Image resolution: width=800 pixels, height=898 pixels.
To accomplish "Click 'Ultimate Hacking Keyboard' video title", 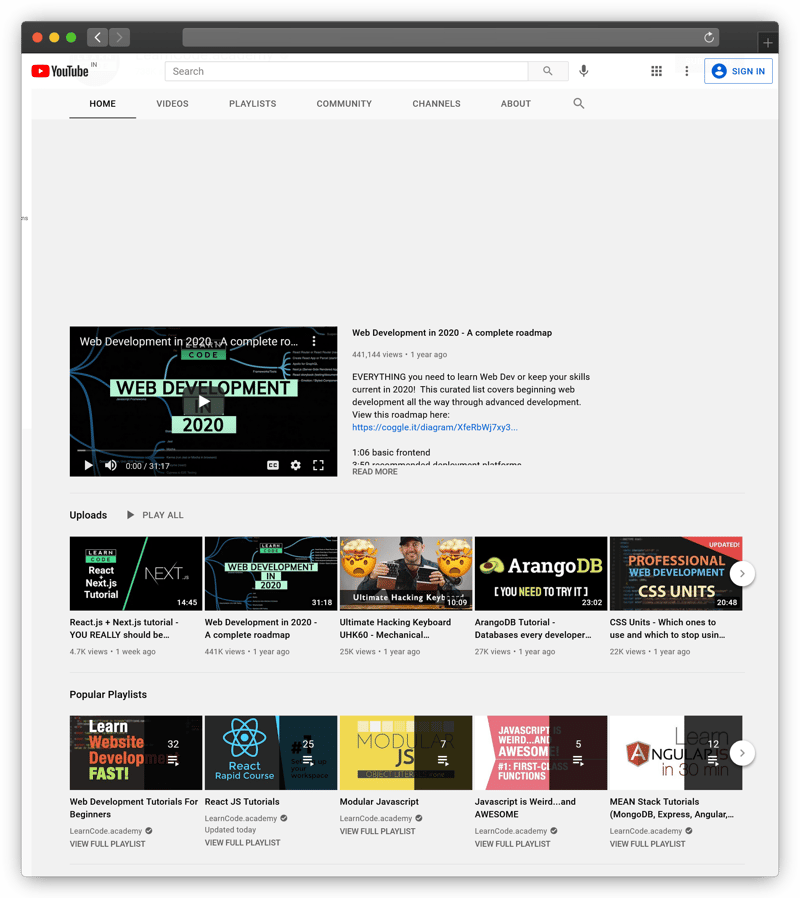I will pos(395,628).
